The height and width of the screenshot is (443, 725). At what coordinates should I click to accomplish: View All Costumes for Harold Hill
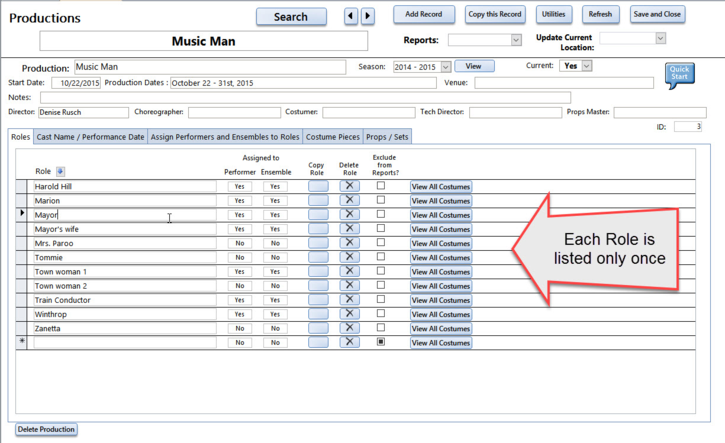(x=441, y=186)
